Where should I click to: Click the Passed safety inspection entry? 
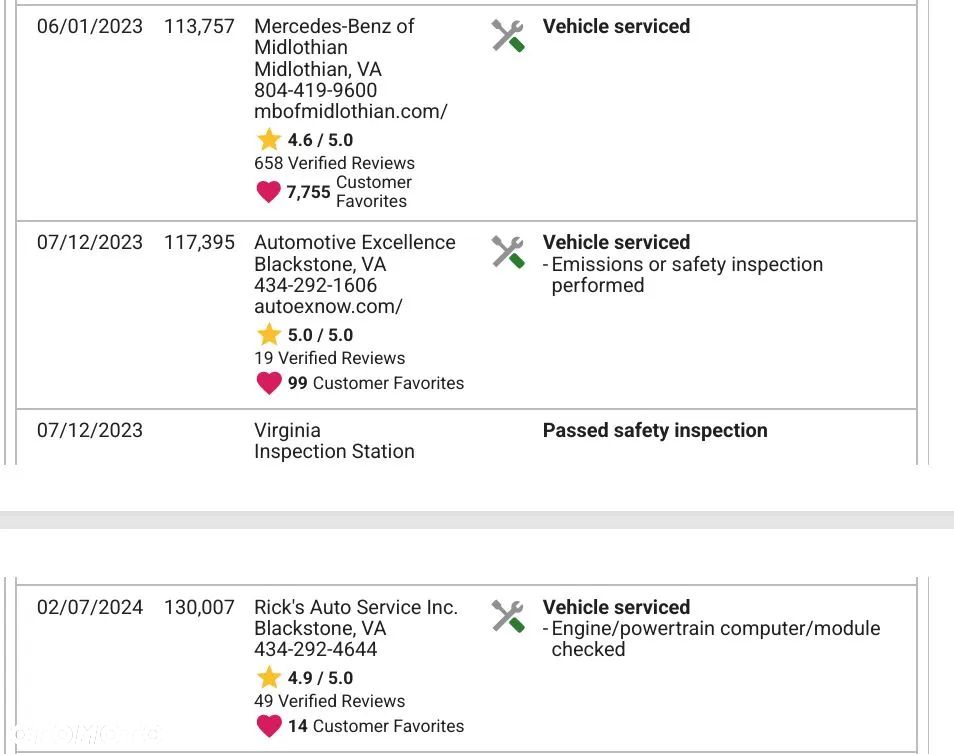click(x=655, y=431)
